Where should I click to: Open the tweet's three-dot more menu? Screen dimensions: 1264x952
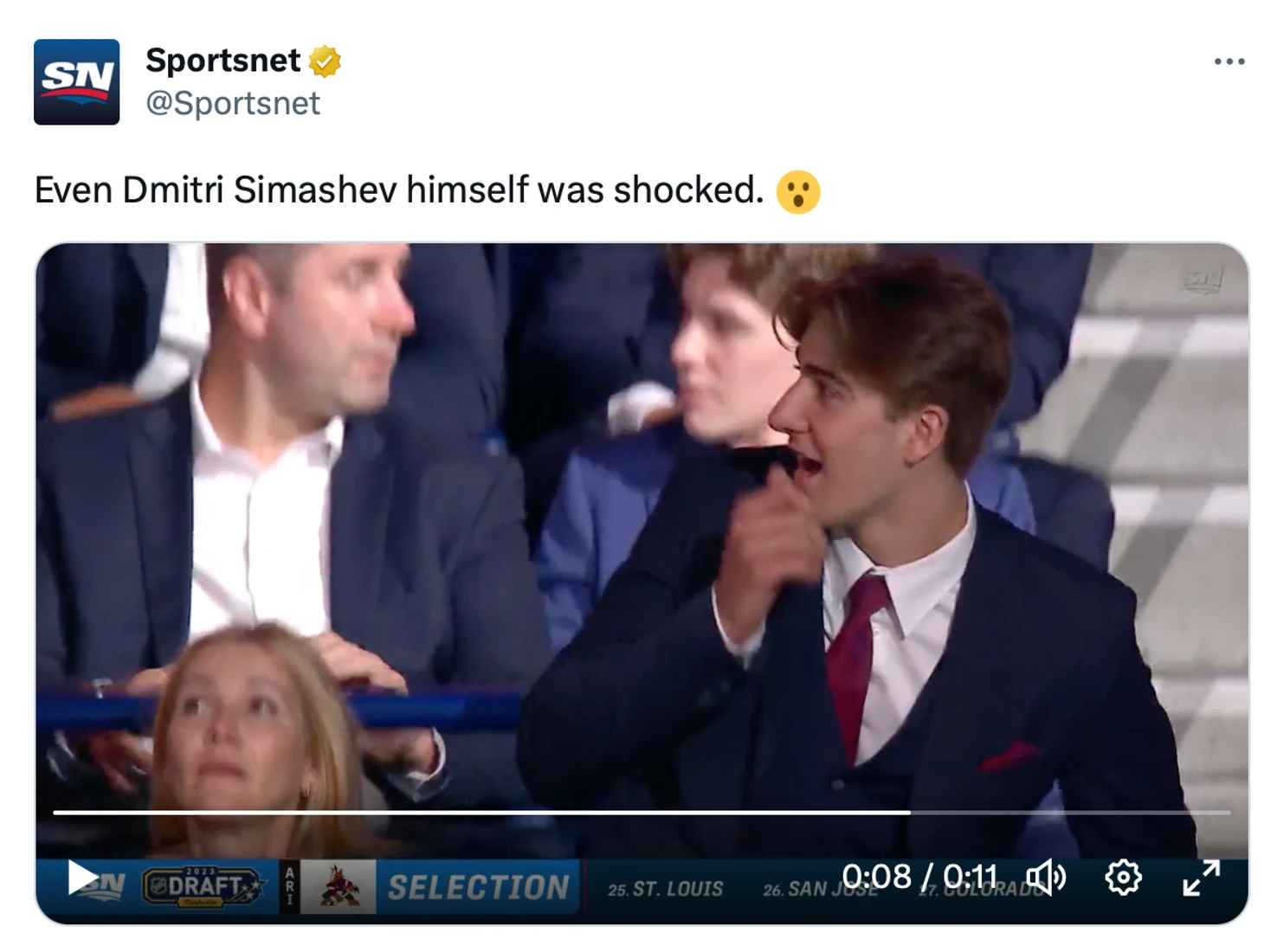pyautogui.click(x=1229, y=61)
